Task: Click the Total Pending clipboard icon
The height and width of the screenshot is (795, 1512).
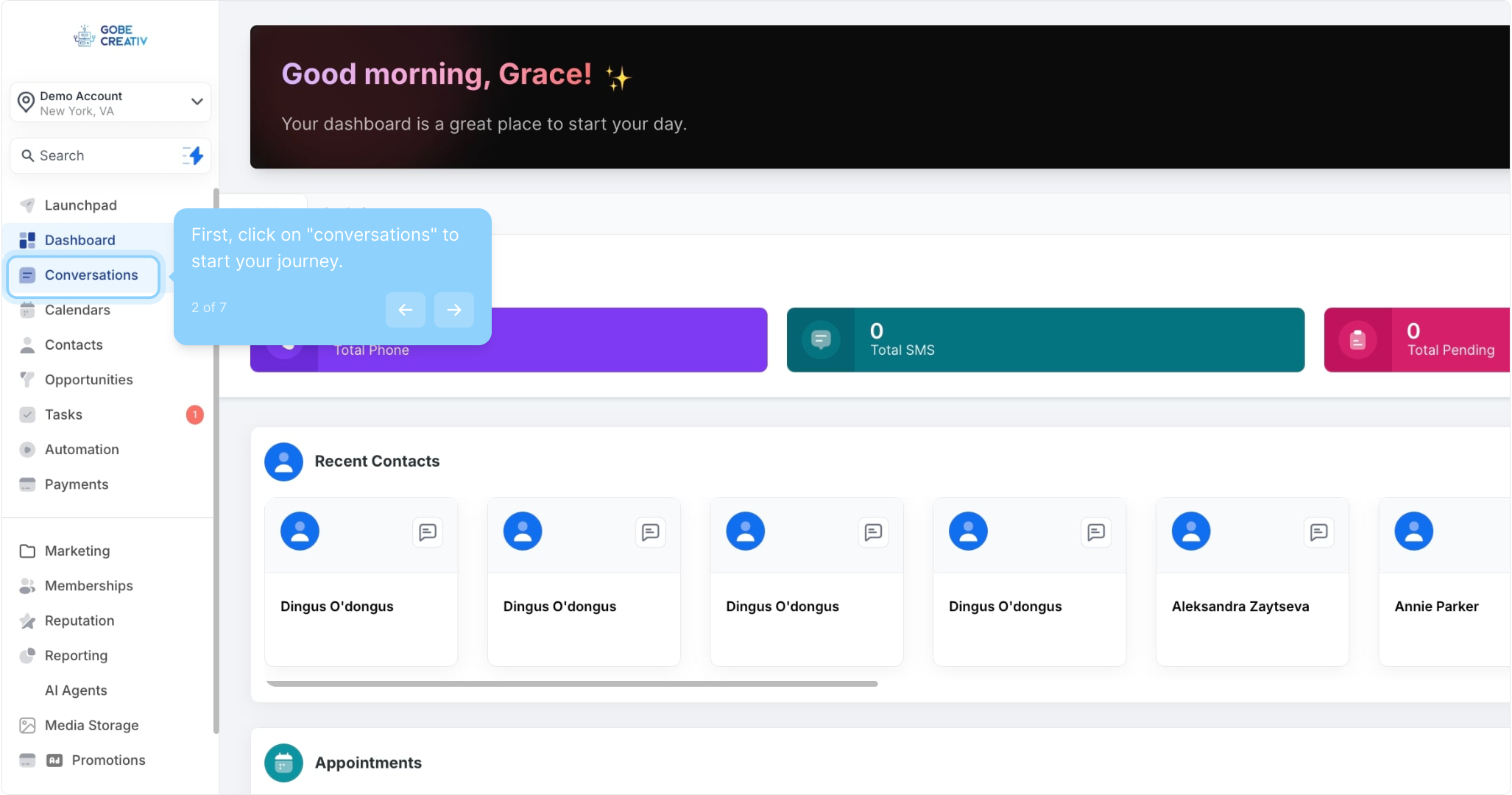Action: (1357, 339)
